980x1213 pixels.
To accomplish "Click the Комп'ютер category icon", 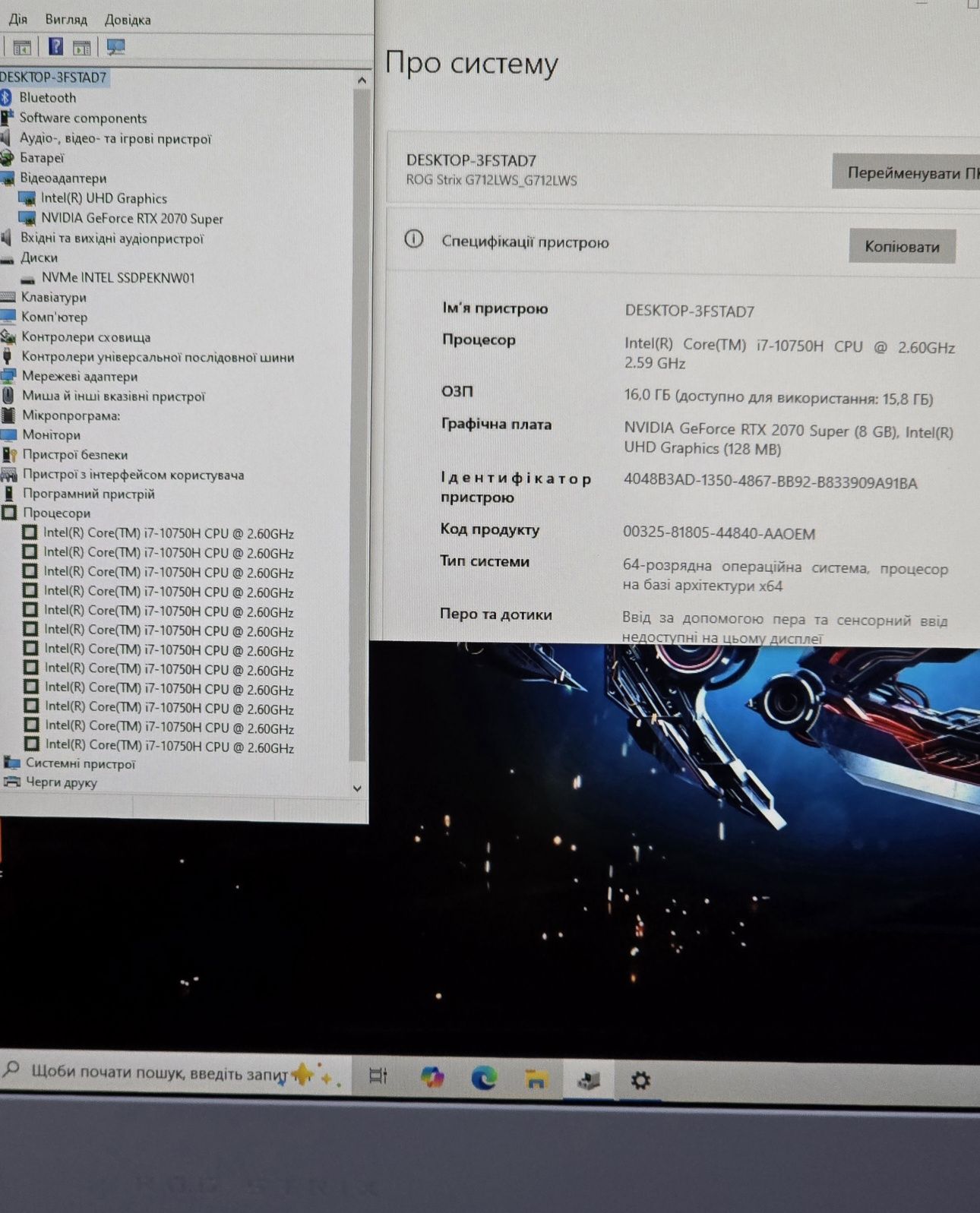I will 8,317.
